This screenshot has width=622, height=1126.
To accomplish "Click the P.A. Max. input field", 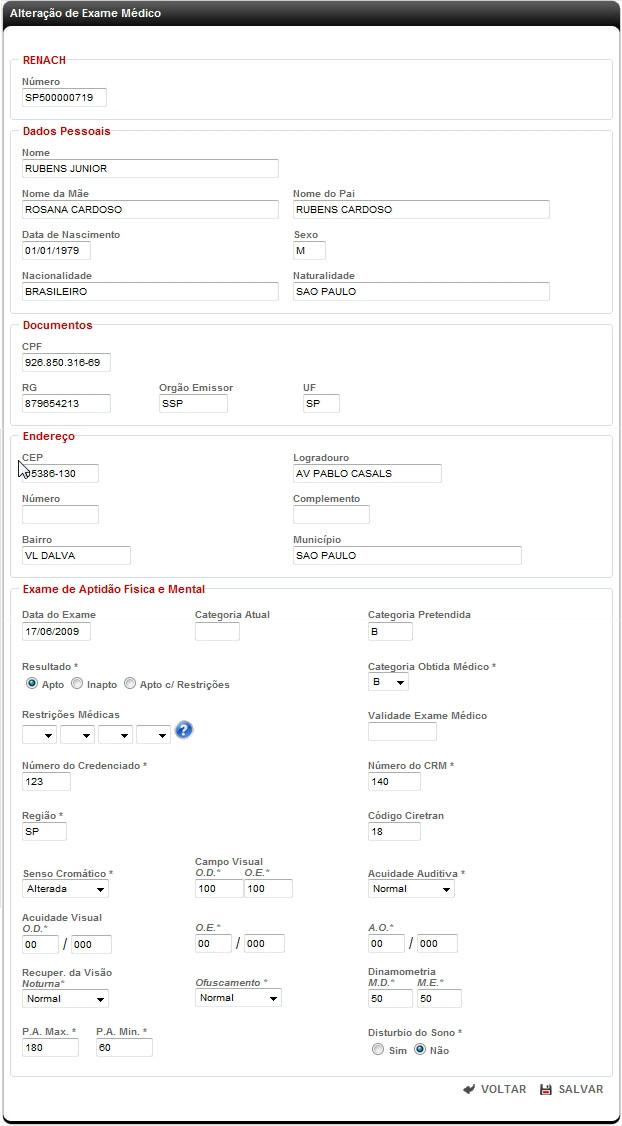I will pyautogui.click(x=50, y=1048).
